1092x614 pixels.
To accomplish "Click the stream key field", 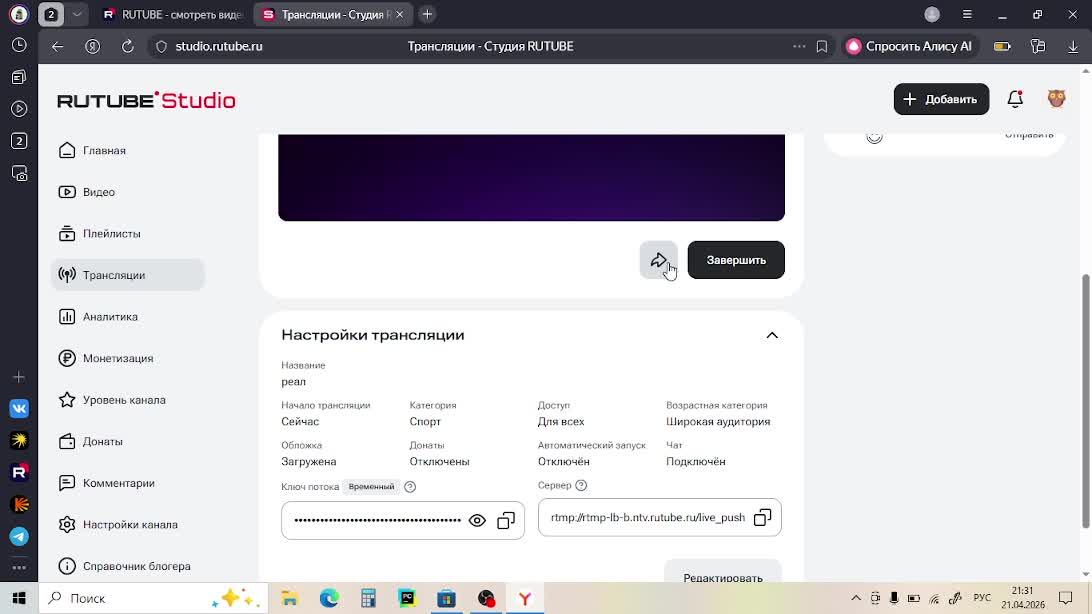I will [x=403, y=521].
